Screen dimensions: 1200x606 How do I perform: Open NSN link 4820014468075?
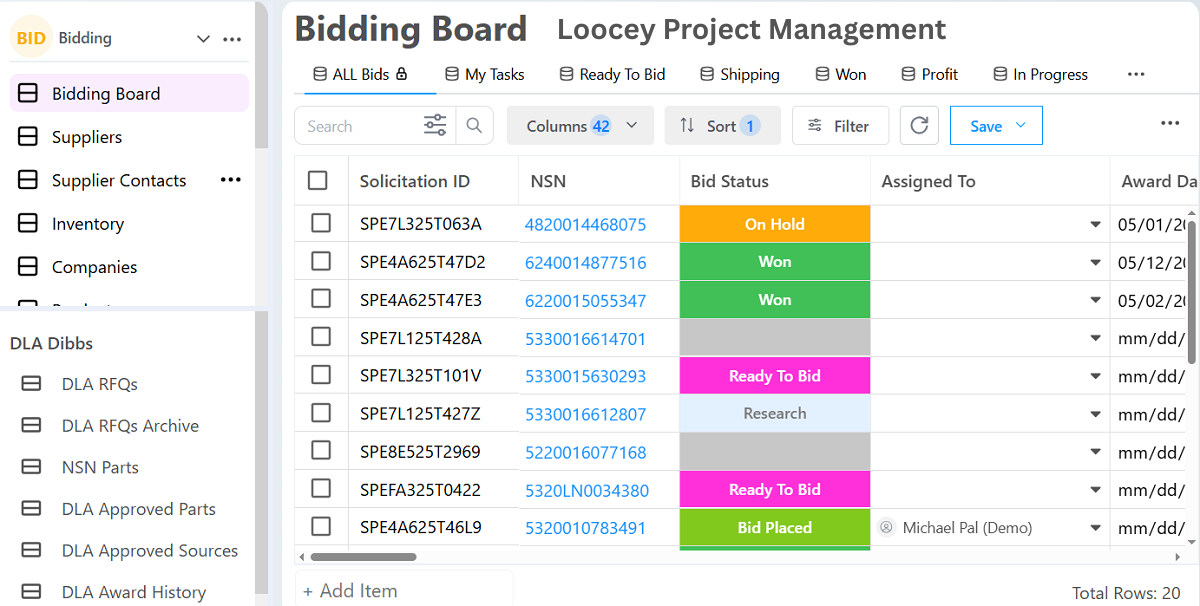coord(585,225)
